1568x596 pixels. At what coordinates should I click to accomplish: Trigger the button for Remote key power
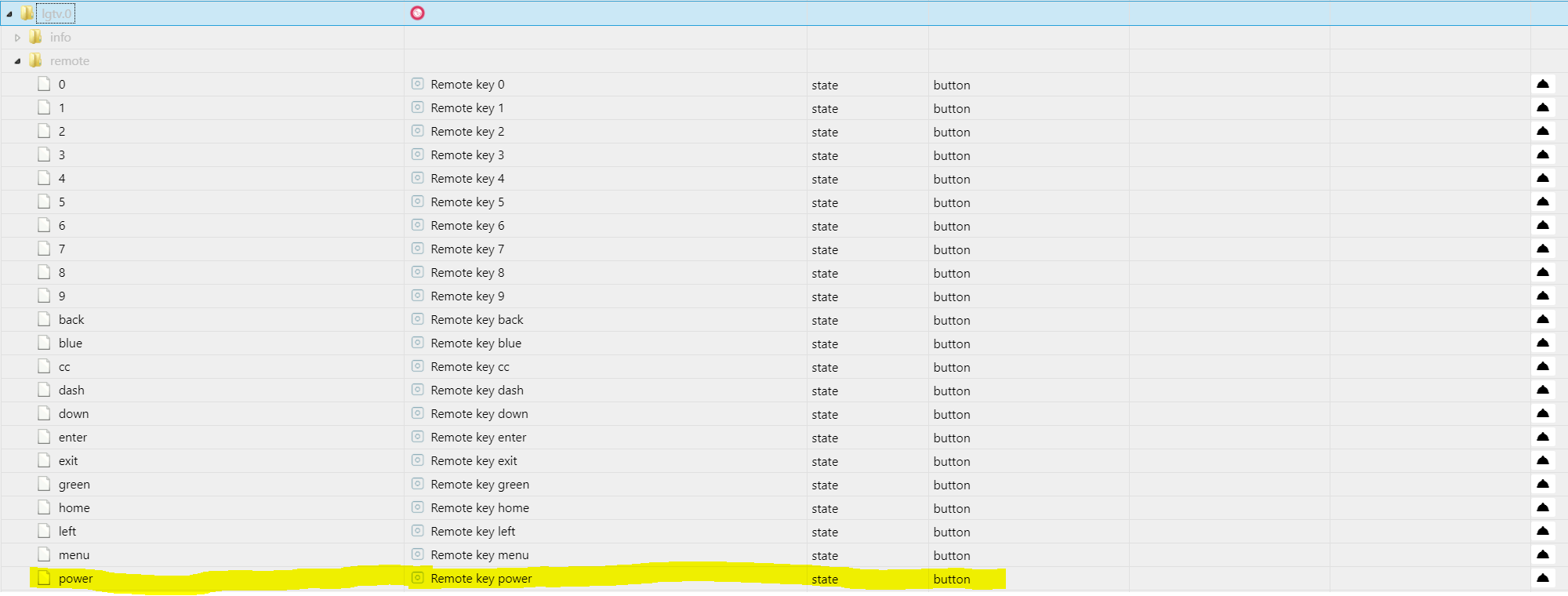pos(1543,578)
